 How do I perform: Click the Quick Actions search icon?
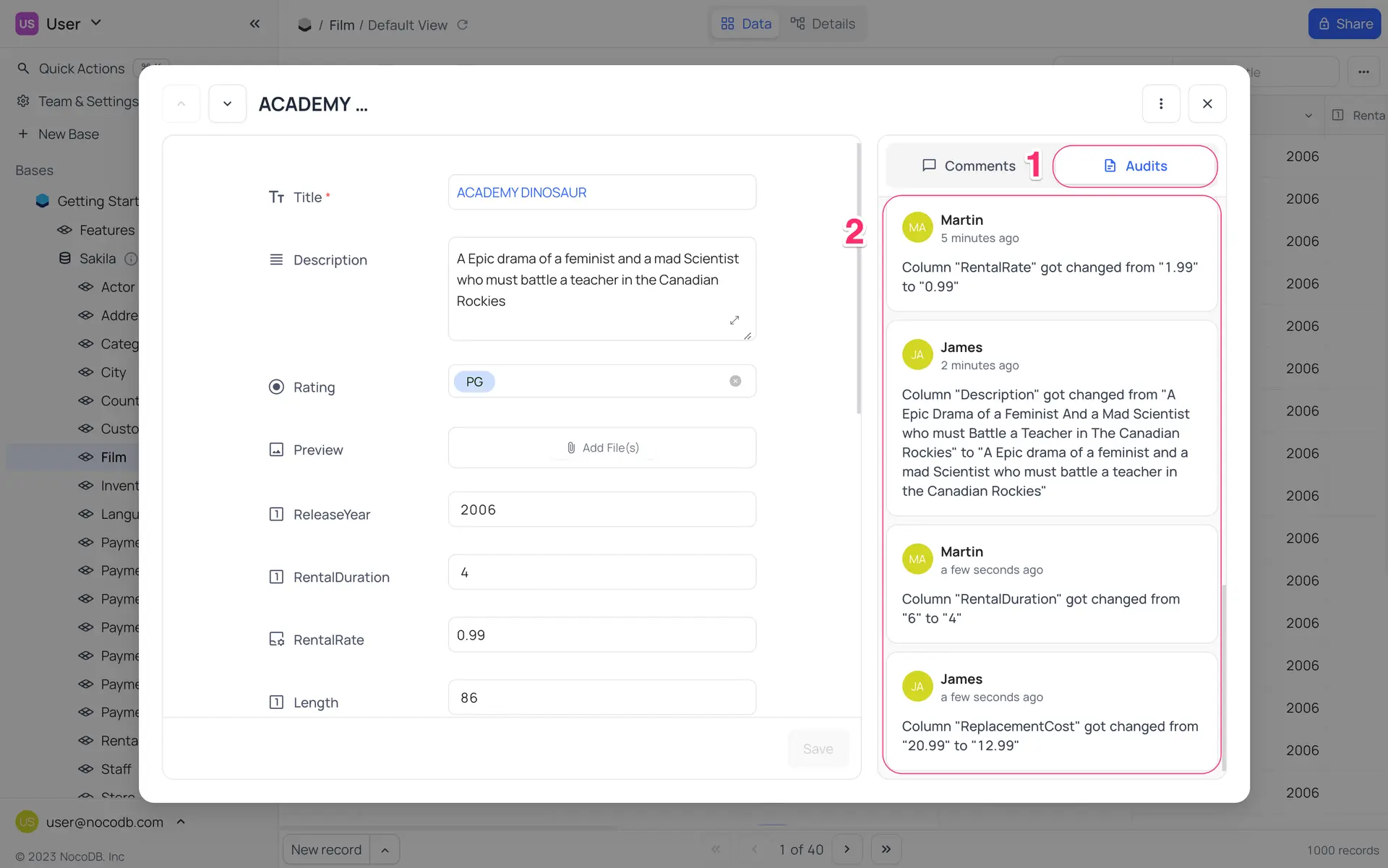click(23, 68)
